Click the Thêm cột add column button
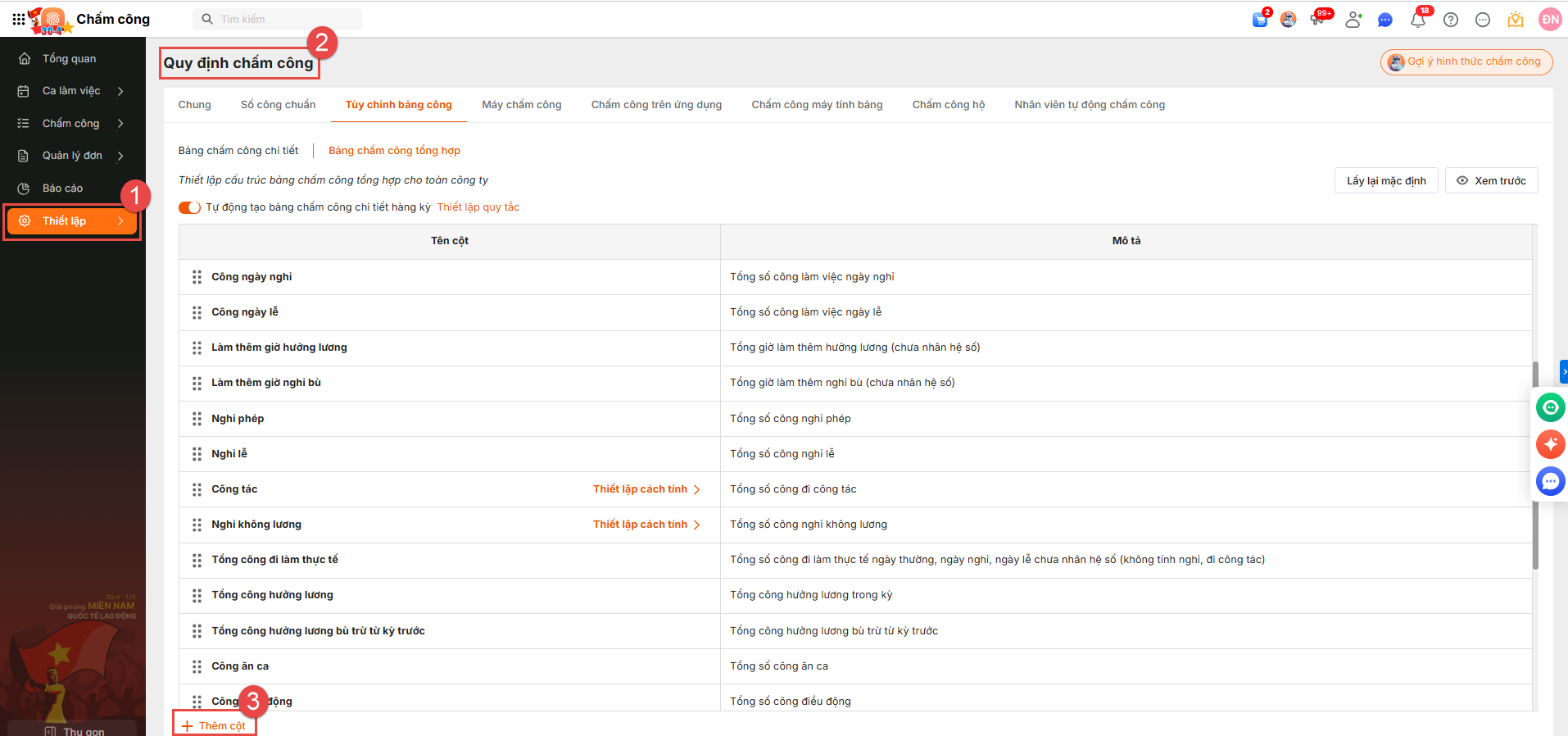The height and width of the screenshot is (736, 1568). (215, 725)
